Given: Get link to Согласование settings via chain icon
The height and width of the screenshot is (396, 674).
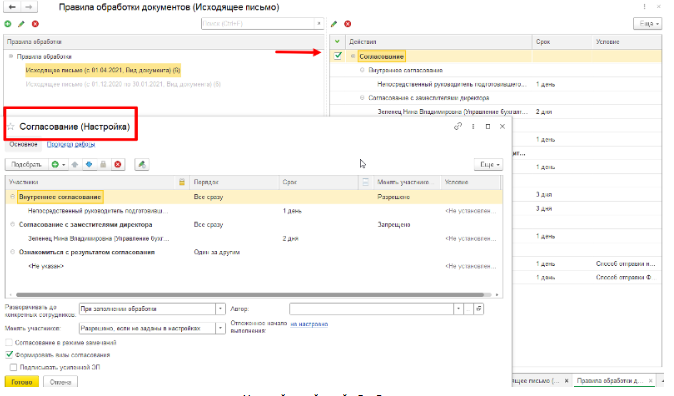Looking at the screenshot, I should pyautogui.click(x=458, y=126).
